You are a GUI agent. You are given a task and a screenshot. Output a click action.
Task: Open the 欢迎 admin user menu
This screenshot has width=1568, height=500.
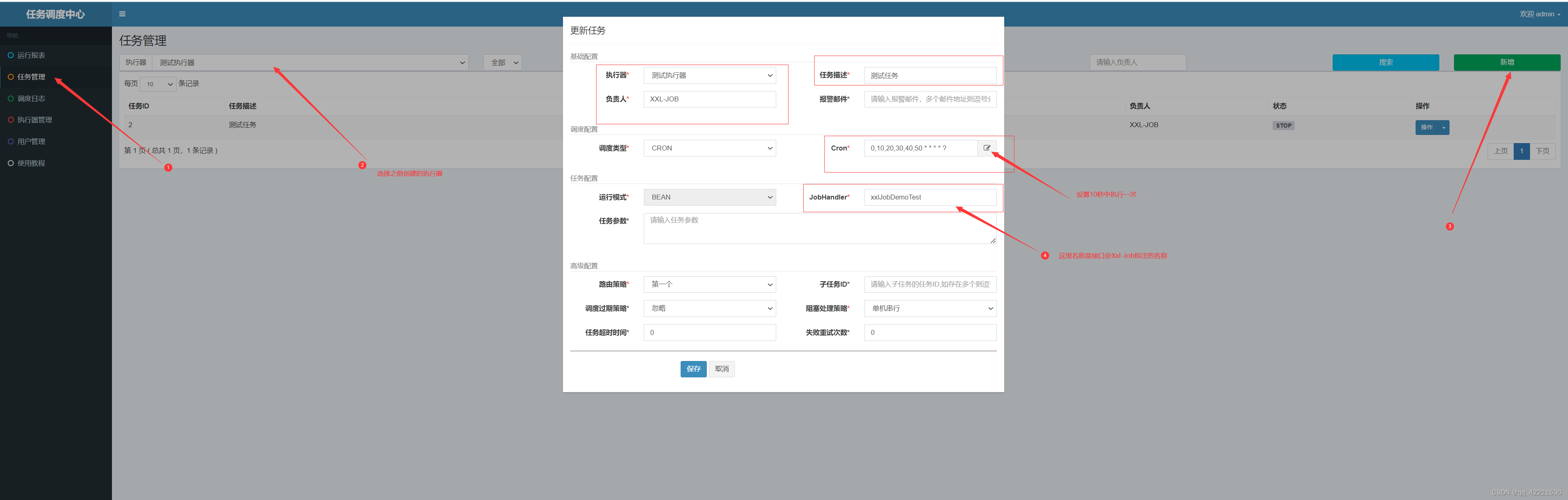pyautogui.click(x=1539, y=14)
